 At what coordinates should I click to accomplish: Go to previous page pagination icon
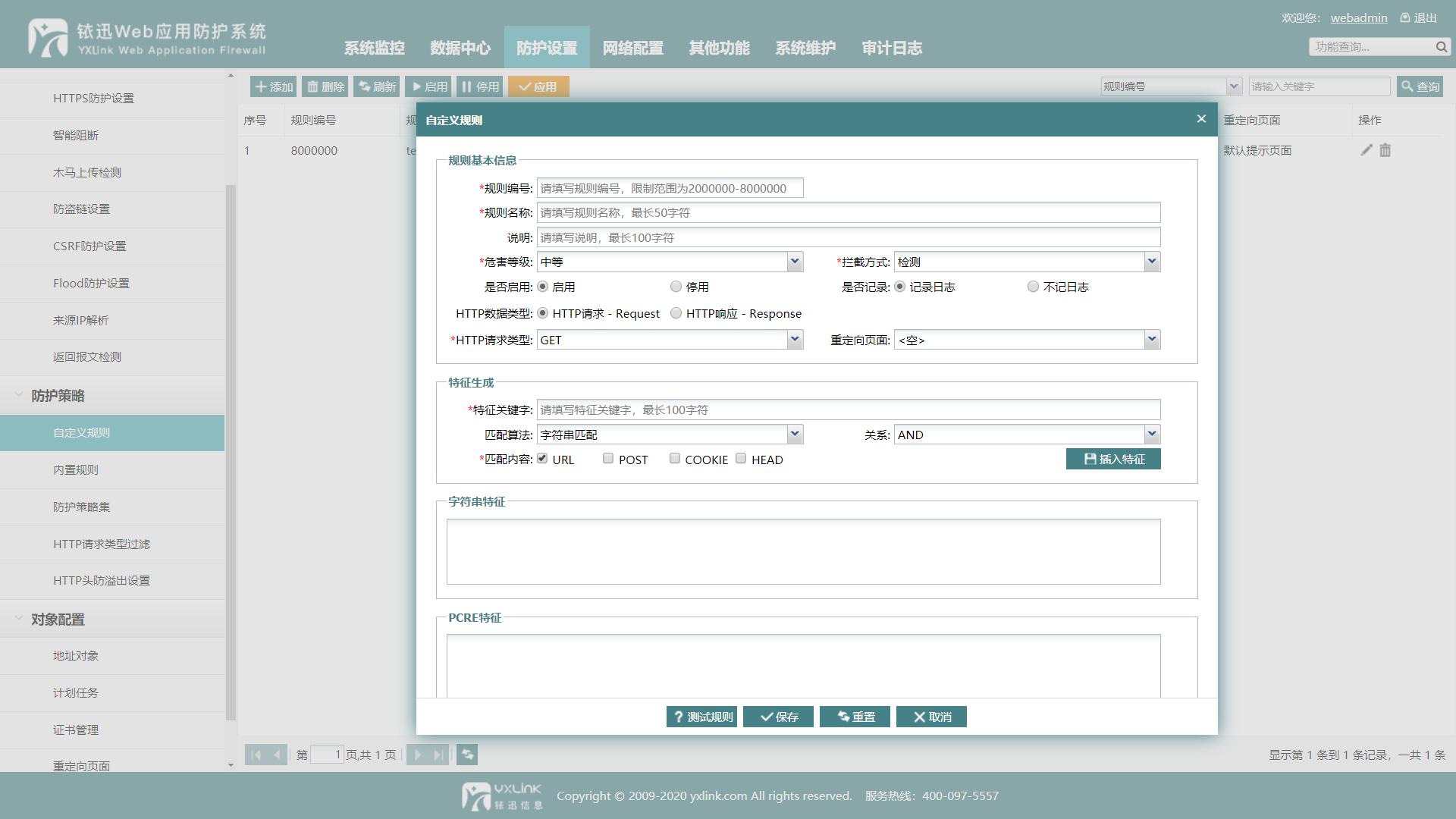pos(277,755)
